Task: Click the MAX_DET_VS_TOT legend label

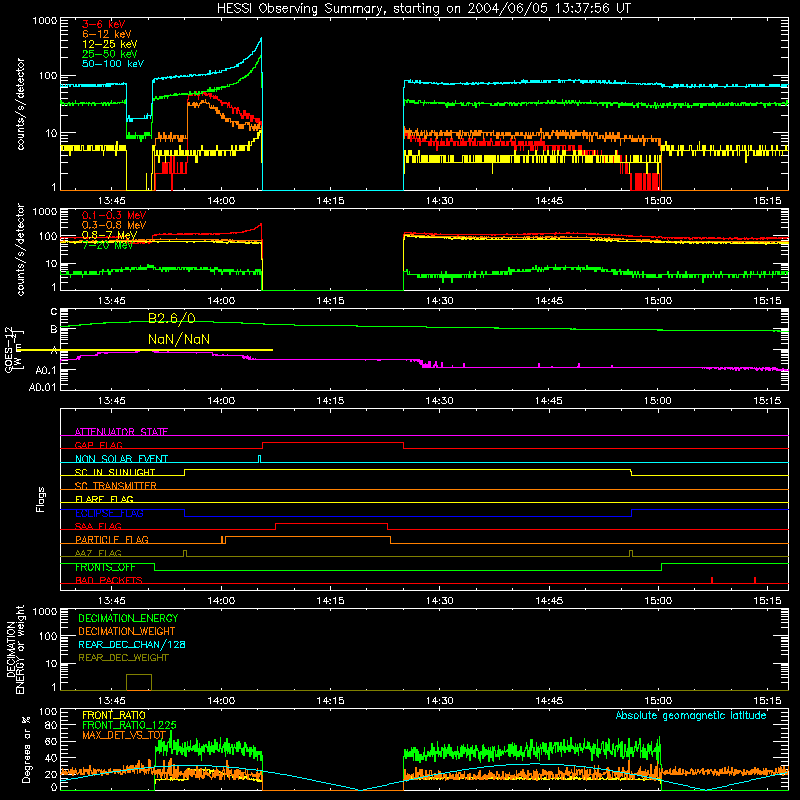Action: click(124, 735)
